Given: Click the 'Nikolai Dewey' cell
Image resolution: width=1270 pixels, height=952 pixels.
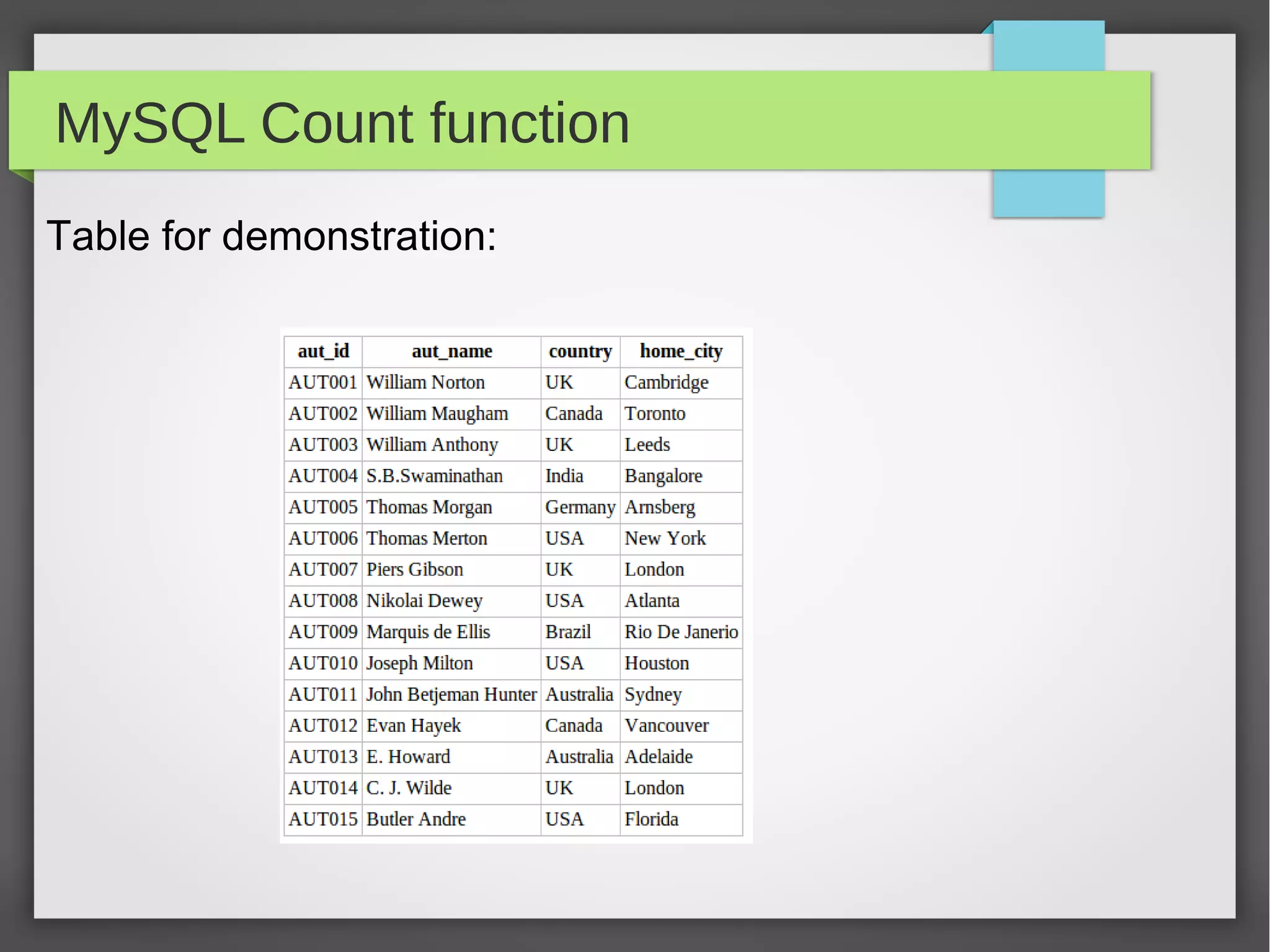Looking at the screenshot, I should tap(451, 601).
